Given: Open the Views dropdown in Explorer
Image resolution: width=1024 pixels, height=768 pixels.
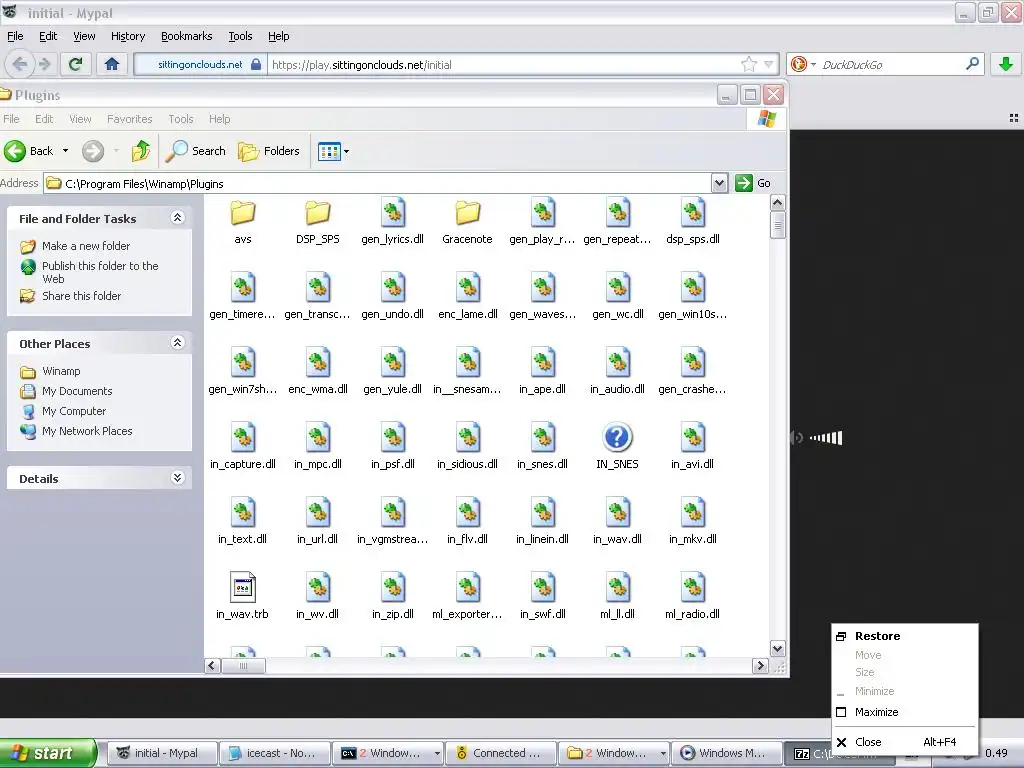Looking at the screenshot, I should pos(333,152).
